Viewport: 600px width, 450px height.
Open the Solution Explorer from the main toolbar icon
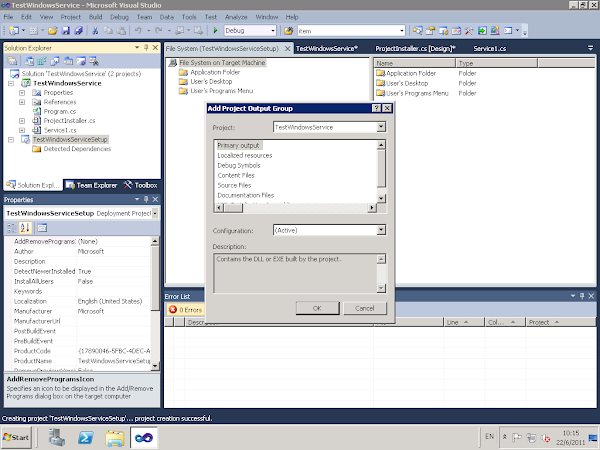click(417, 31)
